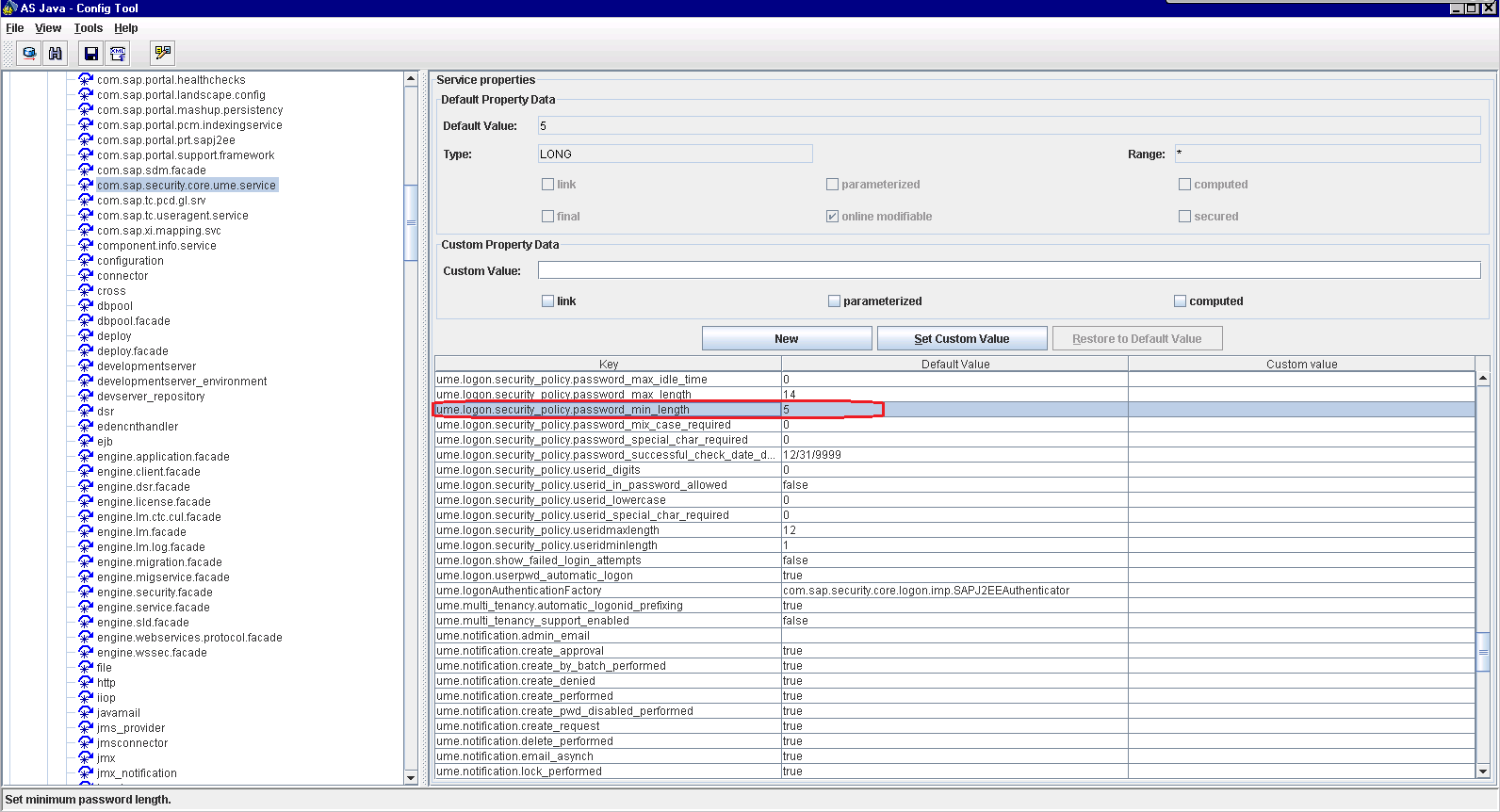The width and height of the screenshot is (1500, 812).
Task: Toggle the default property link checkbox
Action: [x=547, y=185]
